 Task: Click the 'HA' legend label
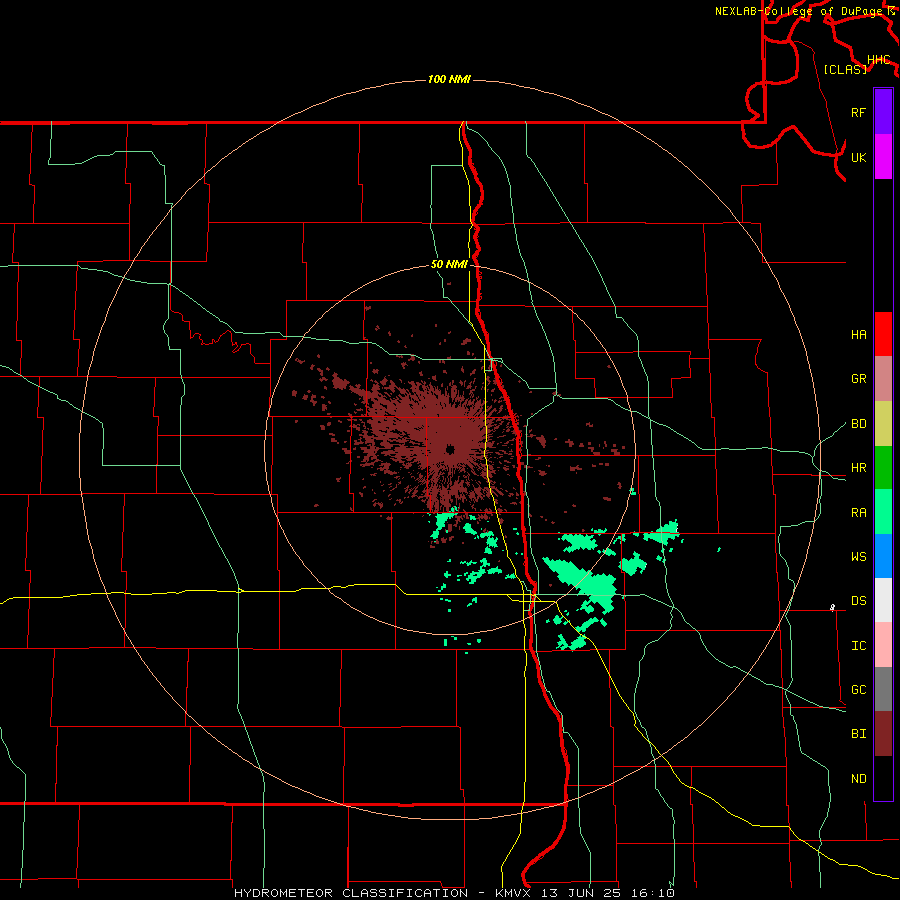pyautogui.click(x=858, y=335)
